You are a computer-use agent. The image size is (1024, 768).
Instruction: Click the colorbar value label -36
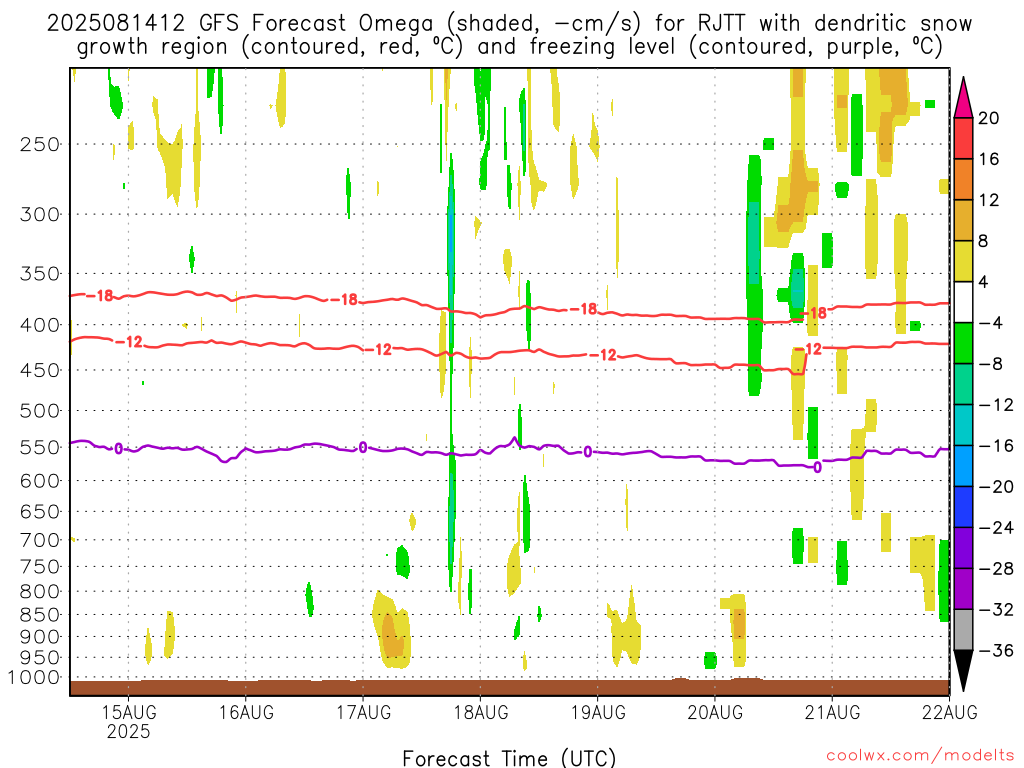tap(997, 650)
